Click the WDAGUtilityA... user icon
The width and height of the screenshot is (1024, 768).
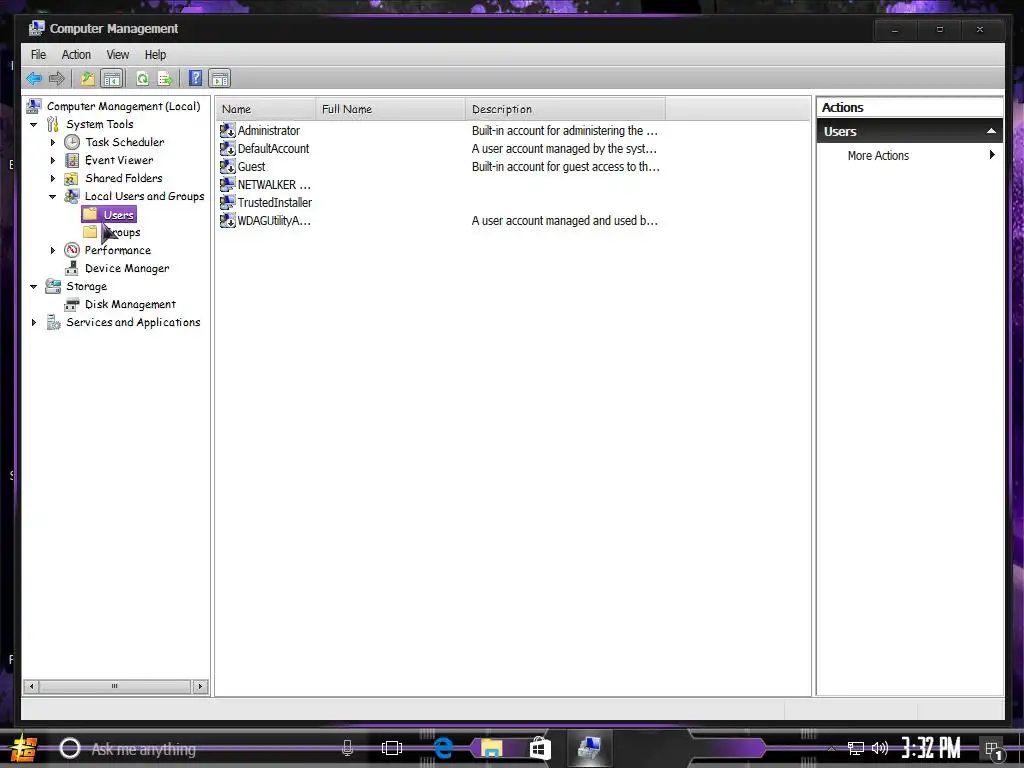pyautogui.click(x=227, y=221)
